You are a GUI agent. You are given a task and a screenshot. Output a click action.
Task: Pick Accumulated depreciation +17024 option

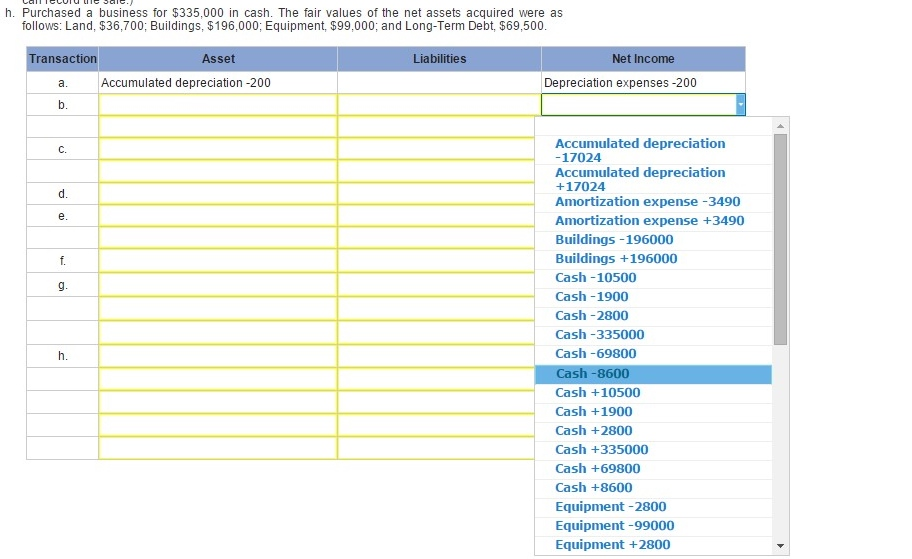point(640,179)
